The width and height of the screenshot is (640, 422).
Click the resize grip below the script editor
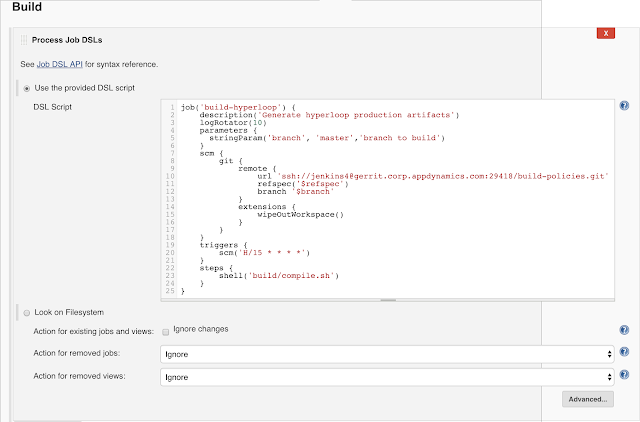386,298
